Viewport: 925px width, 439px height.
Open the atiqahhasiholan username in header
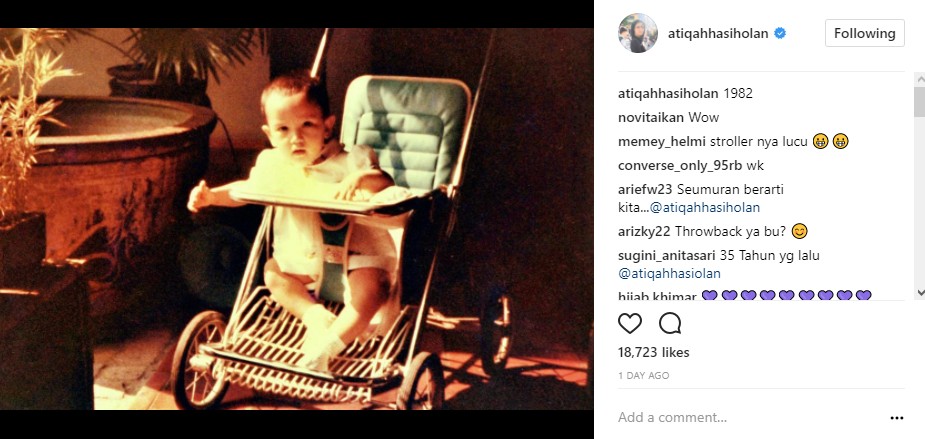[x=718, y=34]
